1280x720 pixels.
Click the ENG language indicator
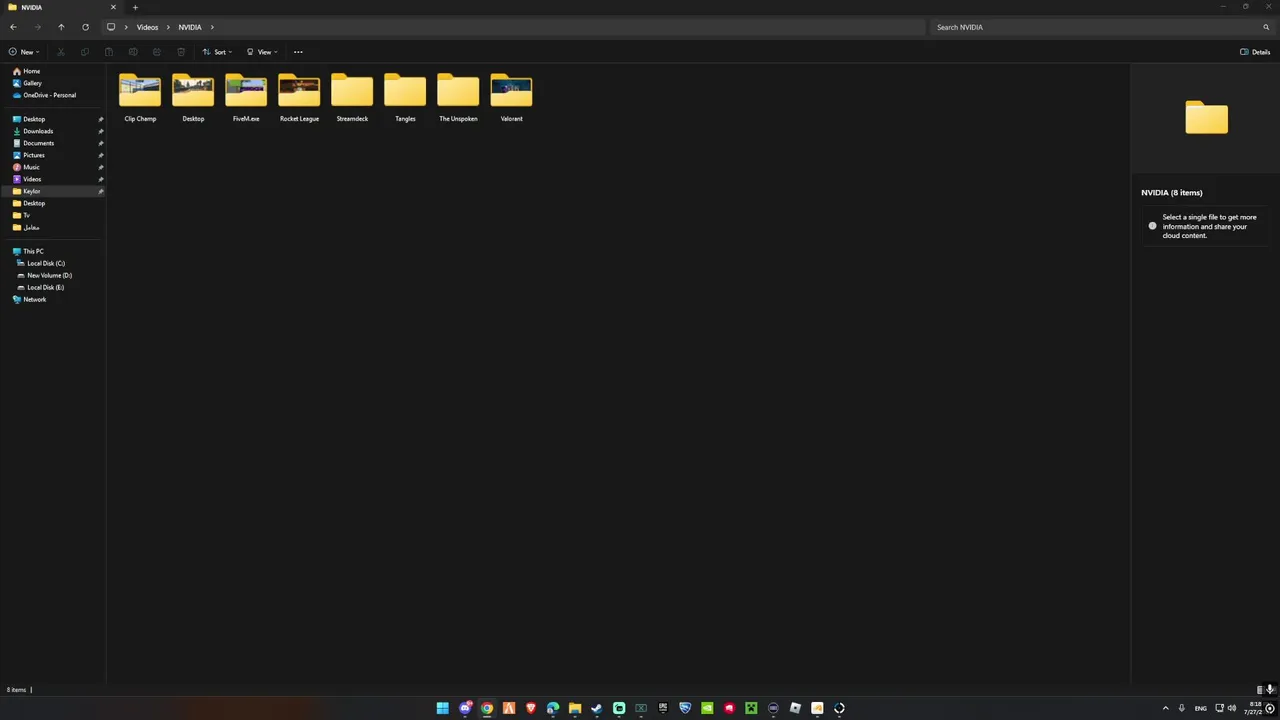[x=1201, y=708]
